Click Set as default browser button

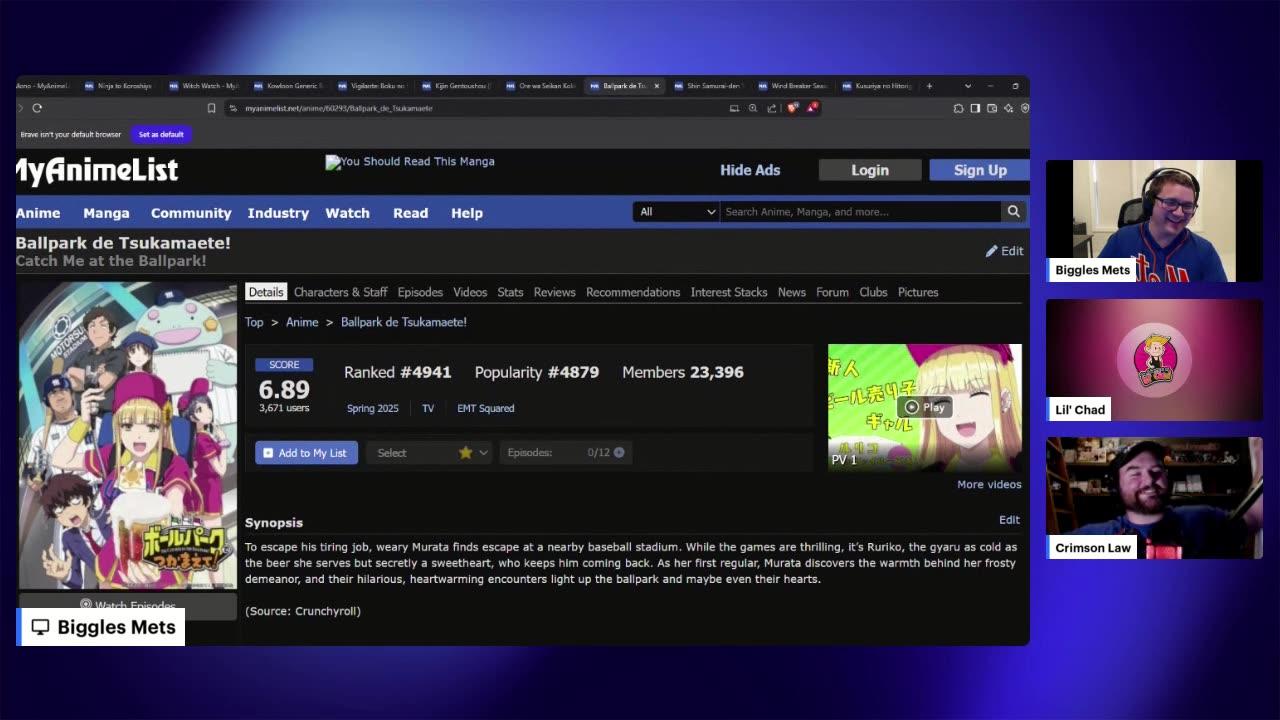pos(161,134)
